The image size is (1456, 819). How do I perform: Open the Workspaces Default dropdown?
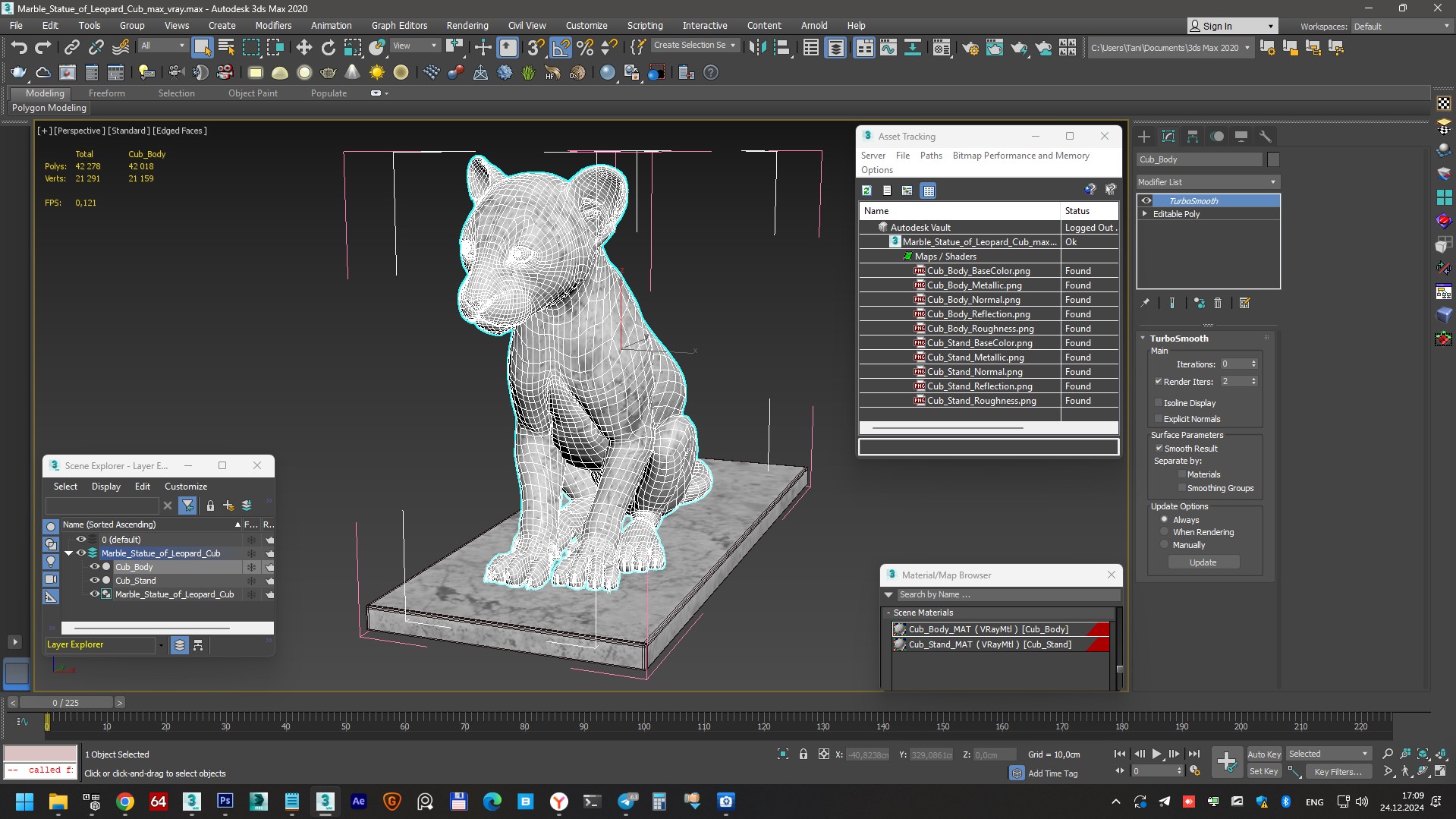point(1401,26)
